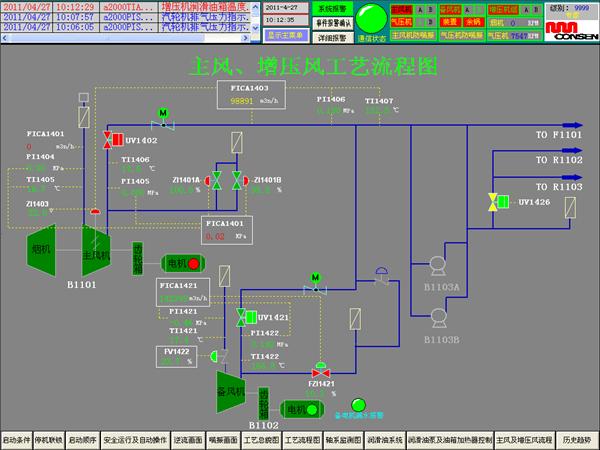Select the 10:12:29 alarm row

pos(126,7)
